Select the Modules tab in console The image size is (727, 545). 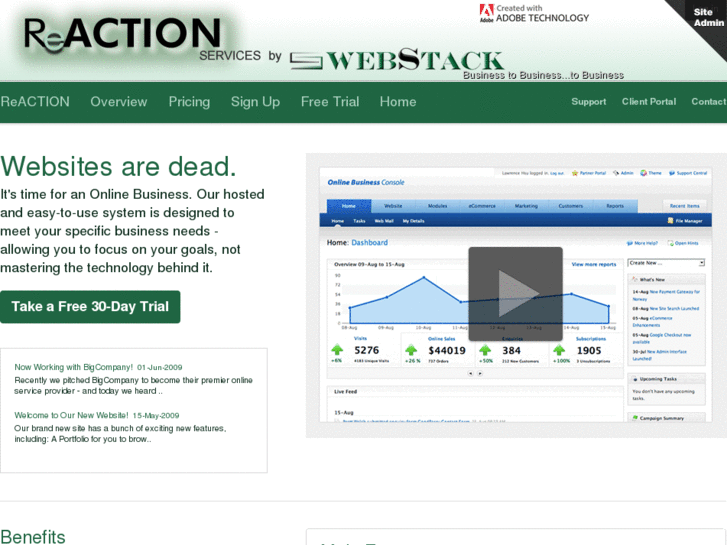point(437,206)
